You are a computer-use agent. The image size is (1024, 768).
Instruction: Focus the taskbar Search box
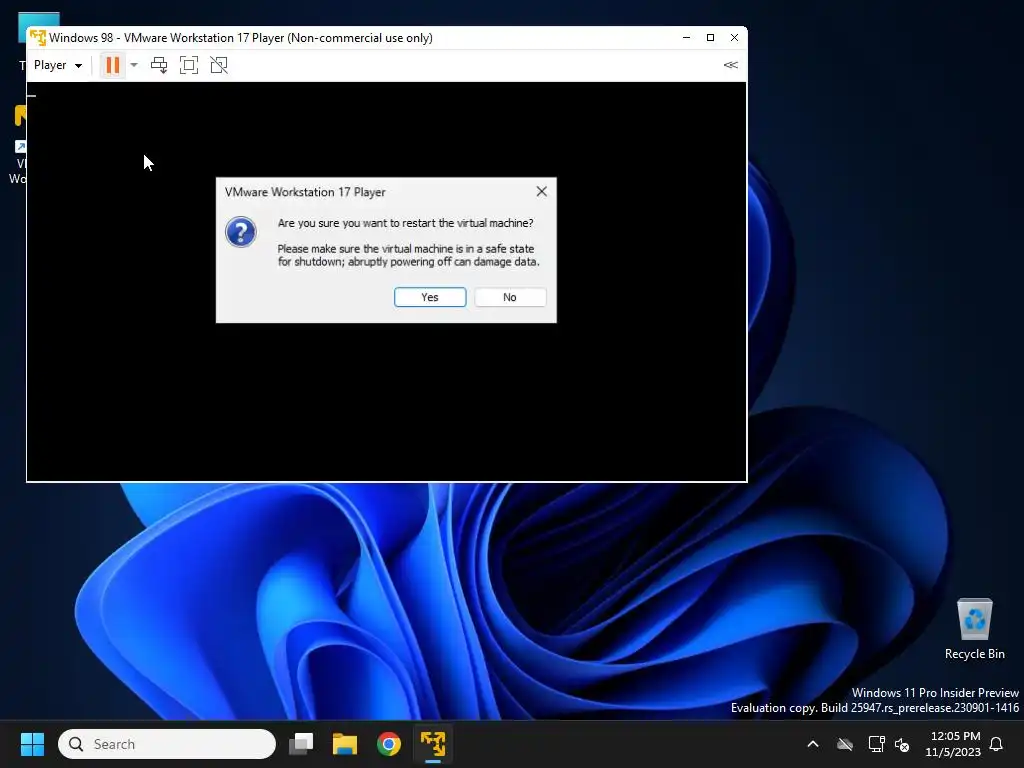click(167, 744)
